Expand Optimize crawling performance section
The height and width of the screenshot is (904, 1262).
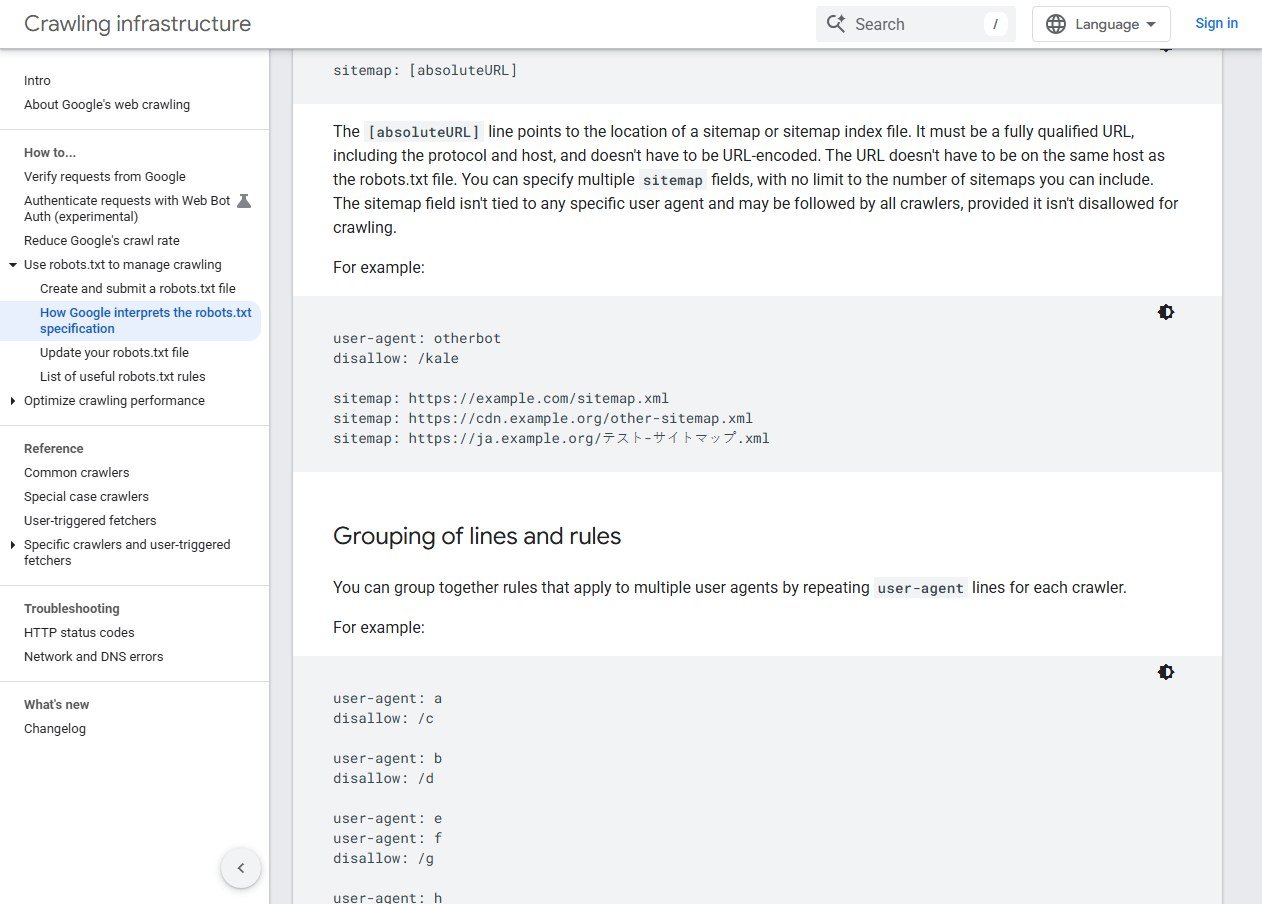[x=13, y=401]
